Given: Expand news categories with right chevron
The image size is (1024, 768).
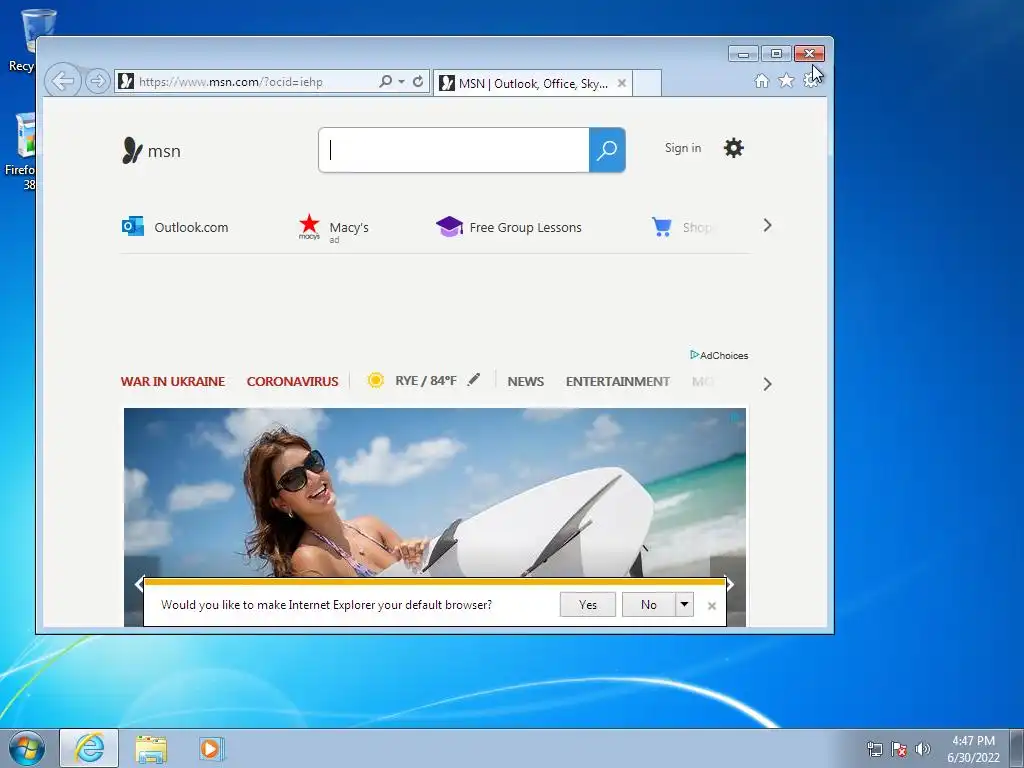Looking at the screenshot, I should click(767, 384).
